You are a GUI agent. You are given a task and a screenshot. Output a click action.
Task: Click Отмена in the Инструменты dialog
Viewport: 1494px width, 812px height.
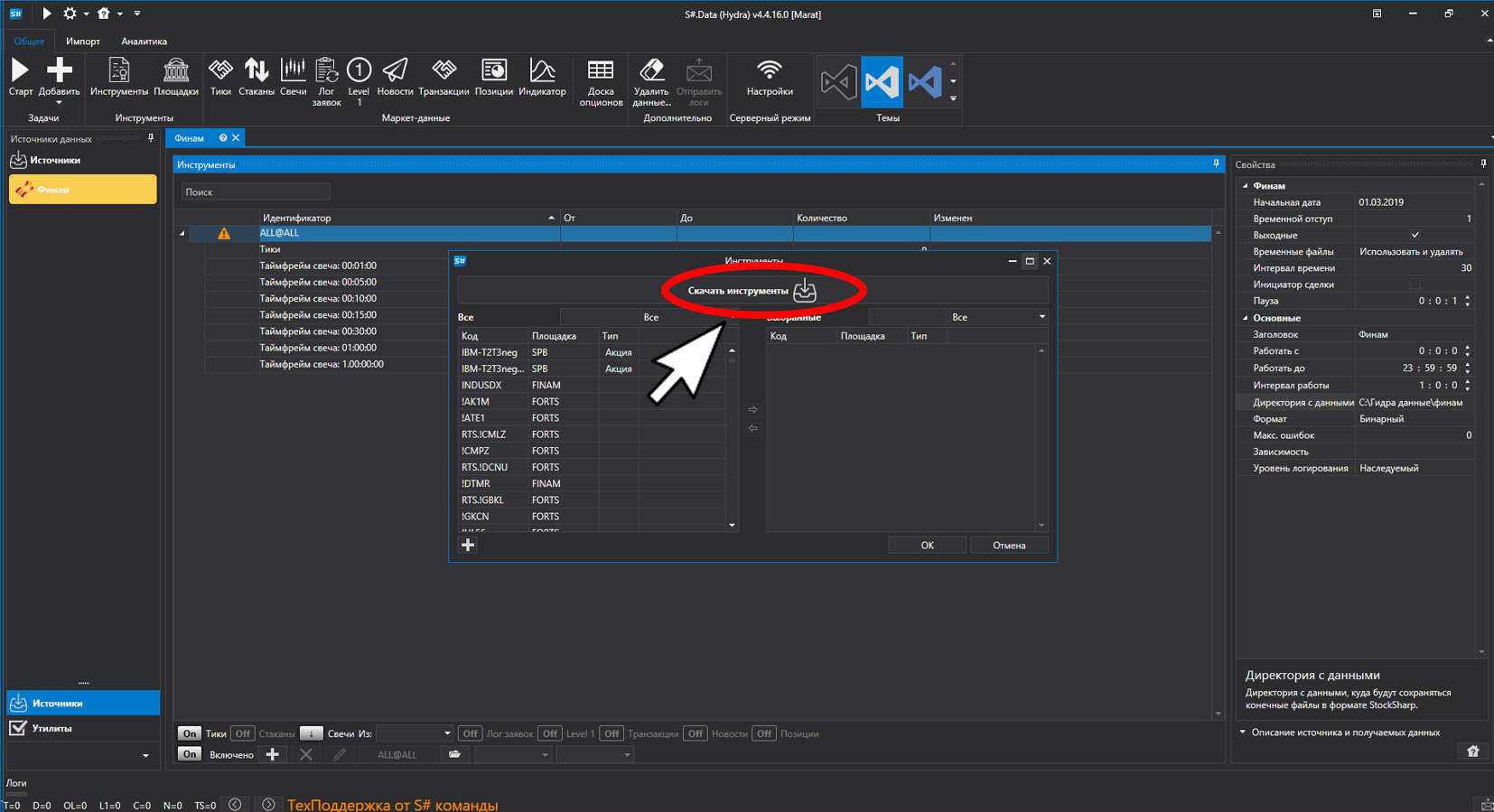coord(1009,546)
